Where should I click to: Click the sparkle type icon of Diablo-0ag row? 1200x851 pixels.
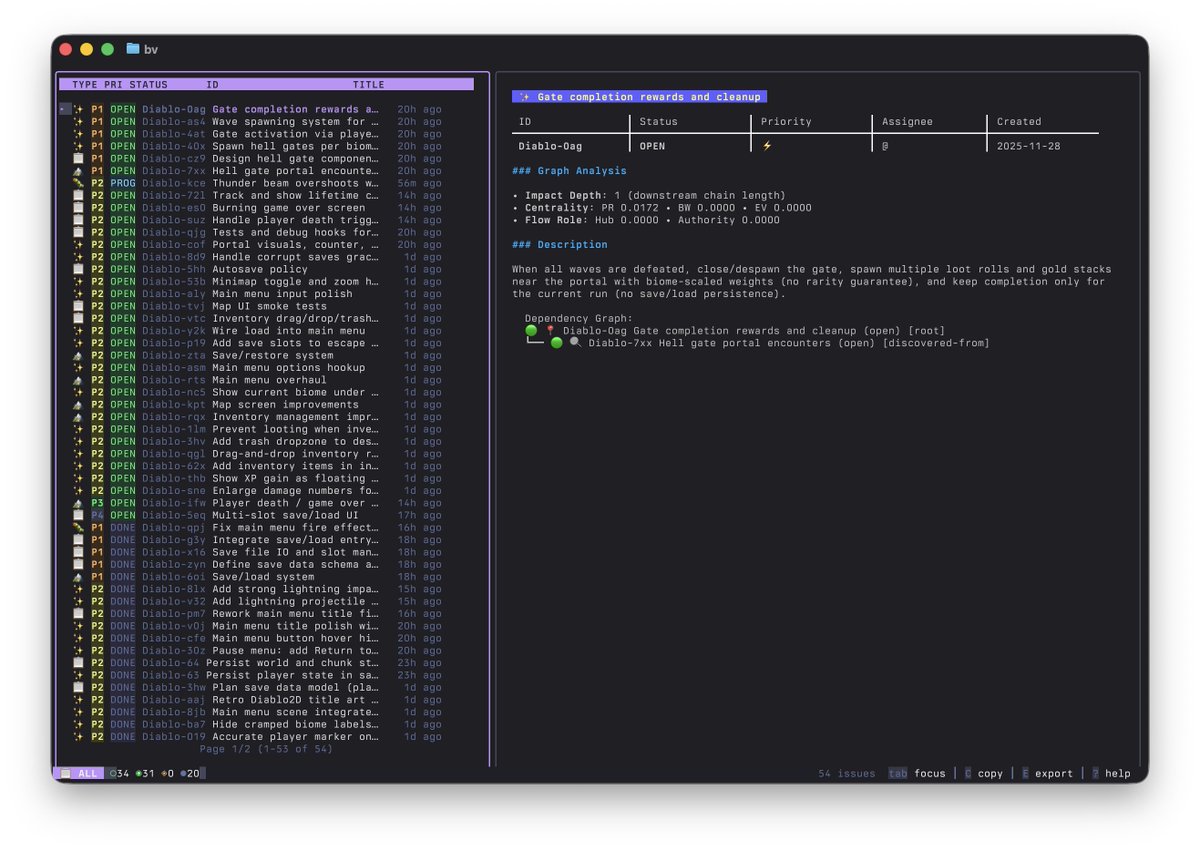(78, 110)
